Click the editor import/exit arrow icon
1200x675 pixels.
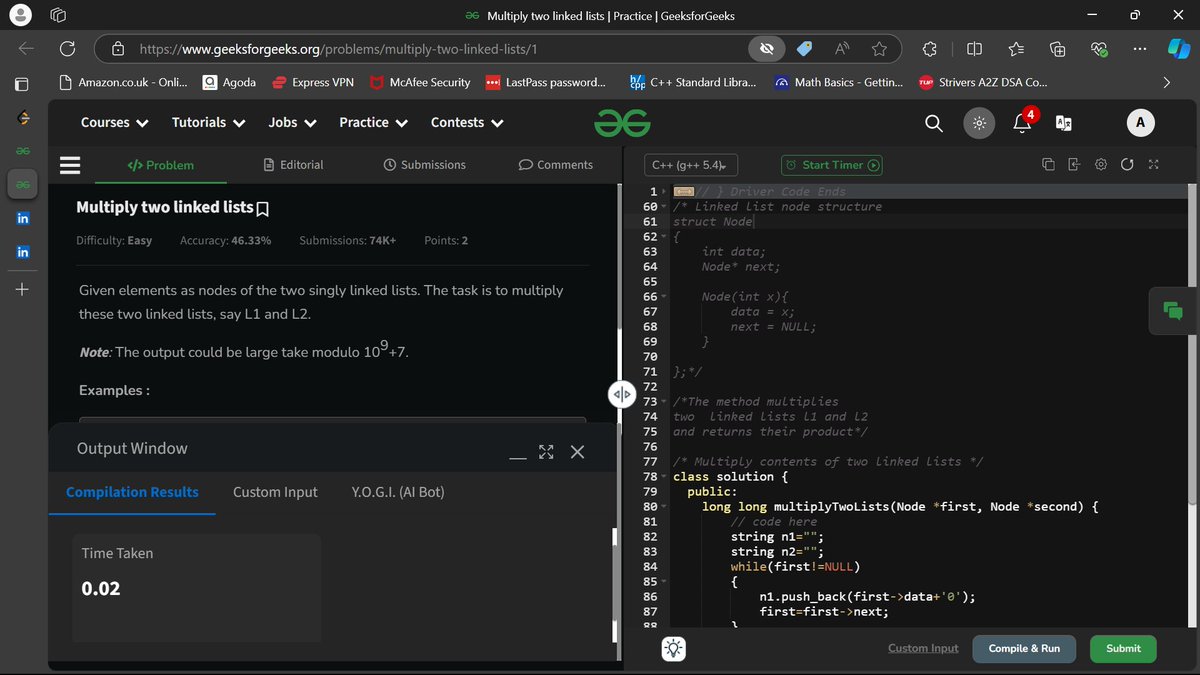tap(1074, 165)
